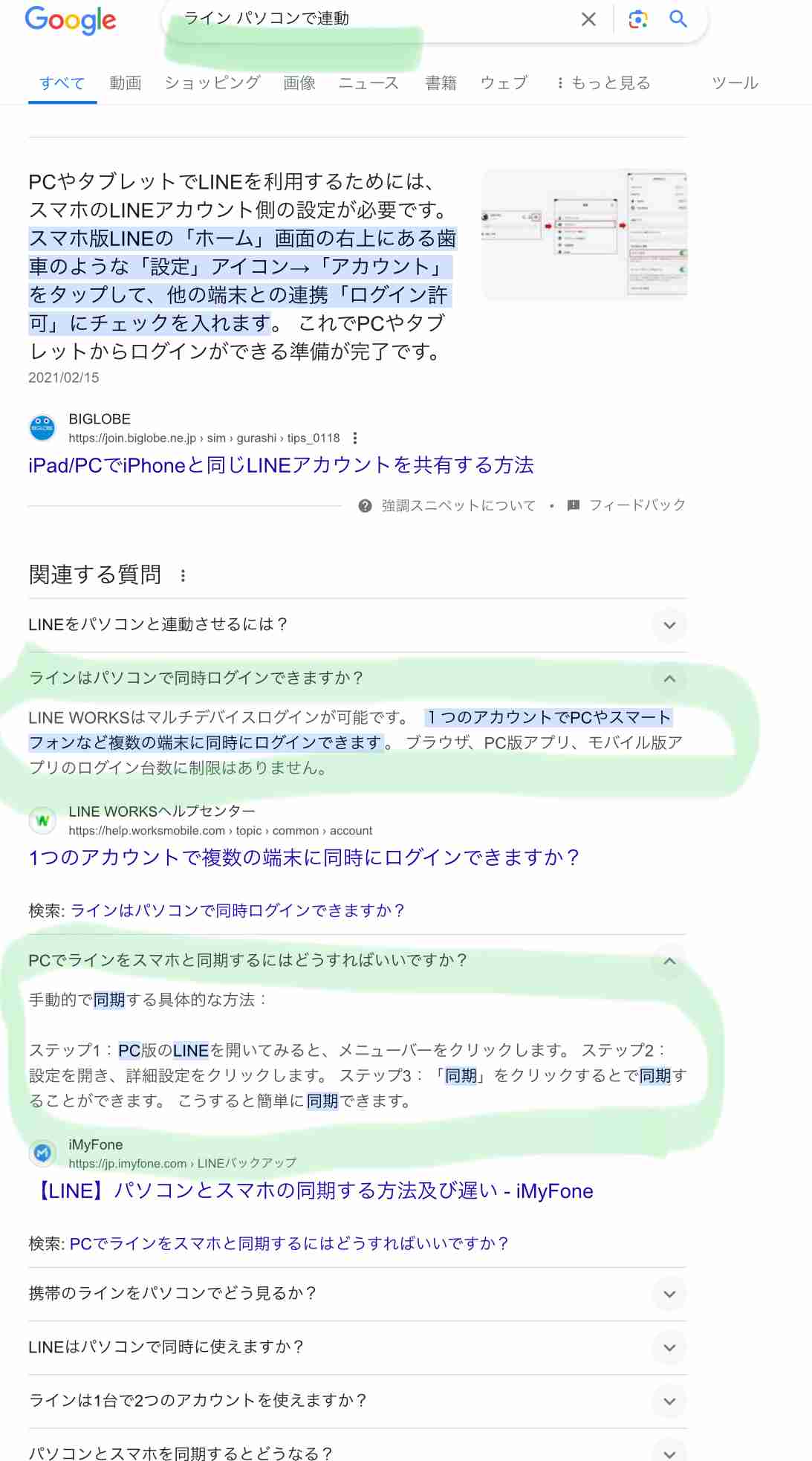
Task: Collapse ラインはパソコンで同時ログインできますか？ answer
Action: pyautogui.click(x=669, y=678)
